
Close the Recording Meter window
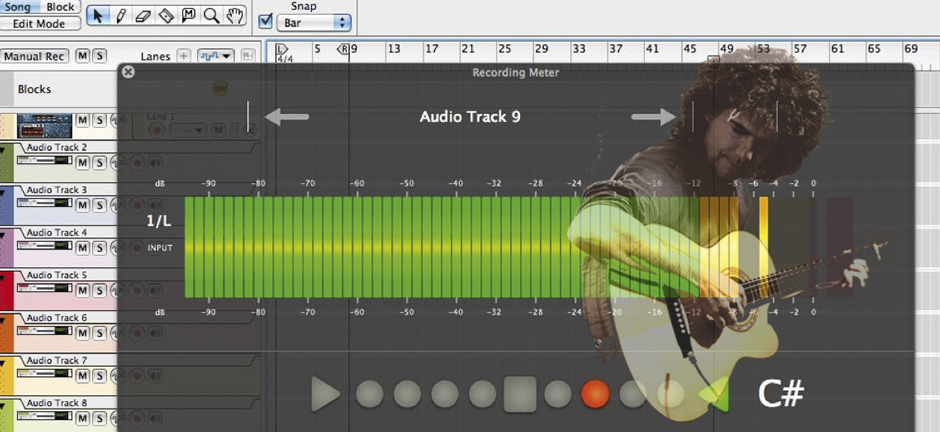[128, 72]
